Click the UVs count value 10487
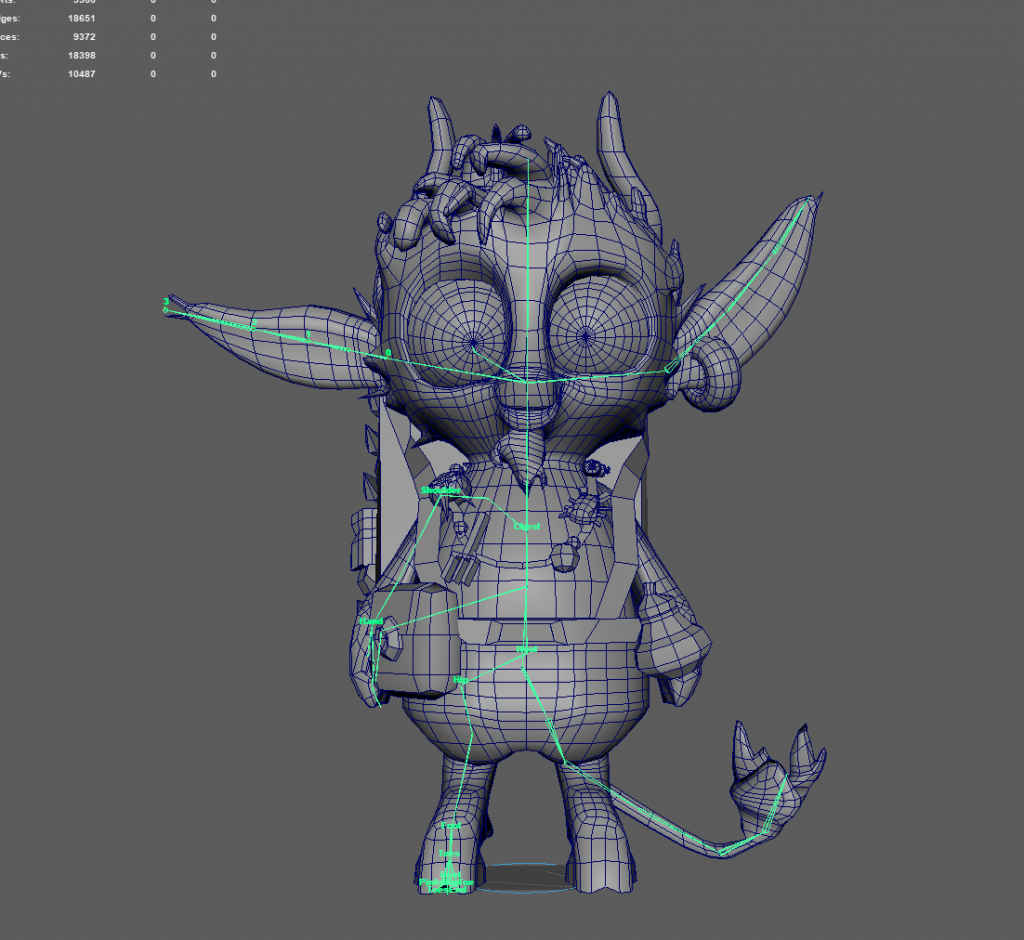 tap(83, 74)
